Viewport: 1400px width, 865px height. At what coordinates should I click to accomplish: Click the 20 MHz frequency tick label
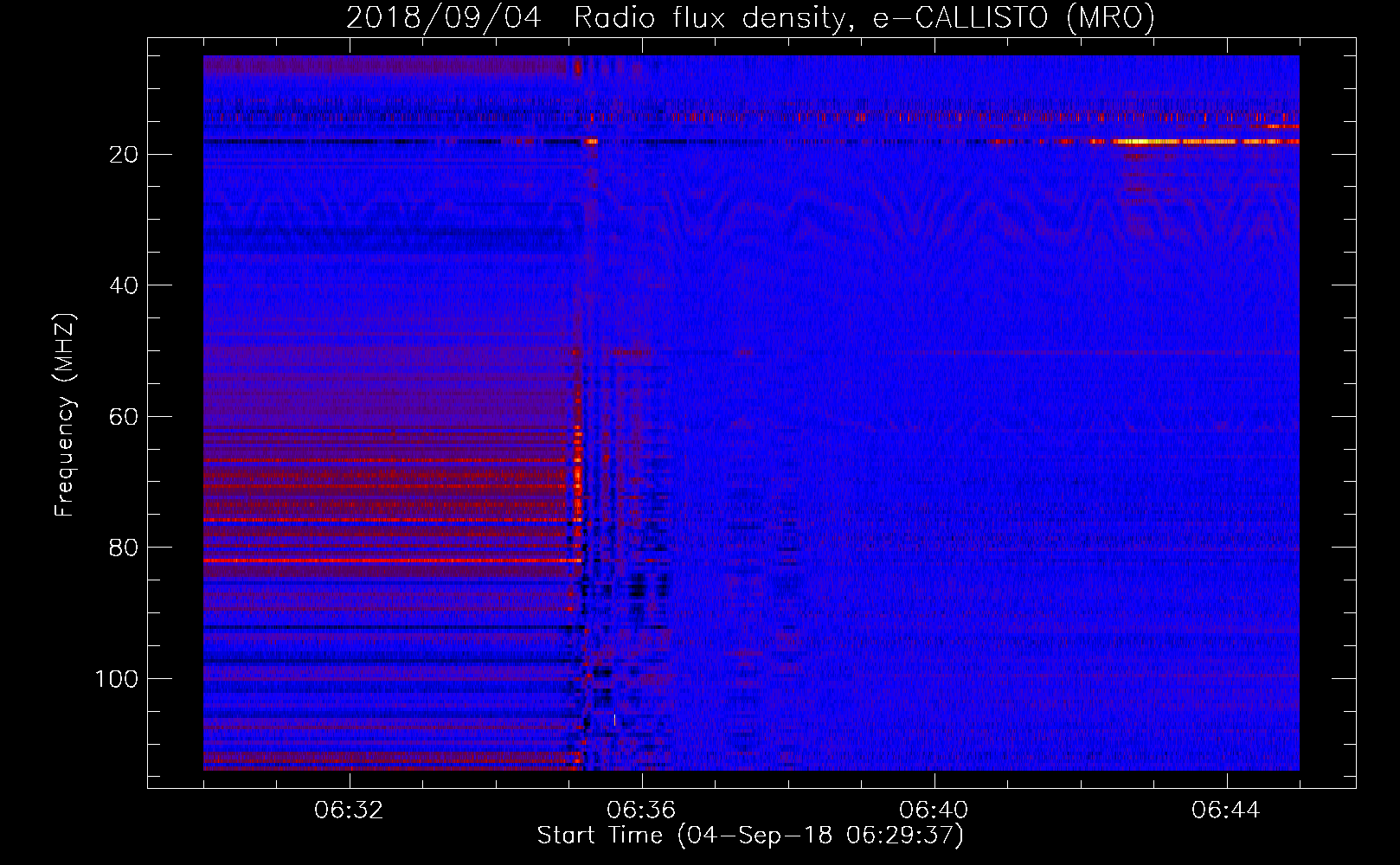124,155
